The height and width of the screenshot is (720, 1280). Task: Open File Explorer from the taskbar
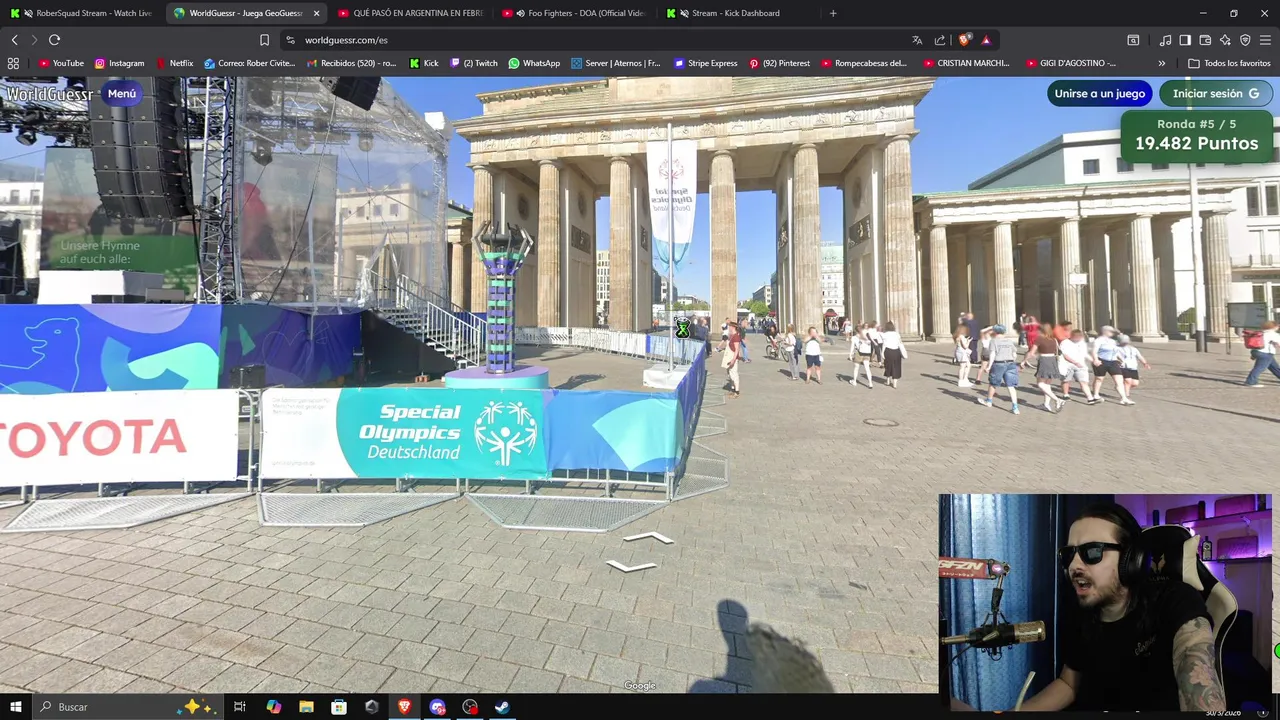pyautogui.click(x=306, y=707)
